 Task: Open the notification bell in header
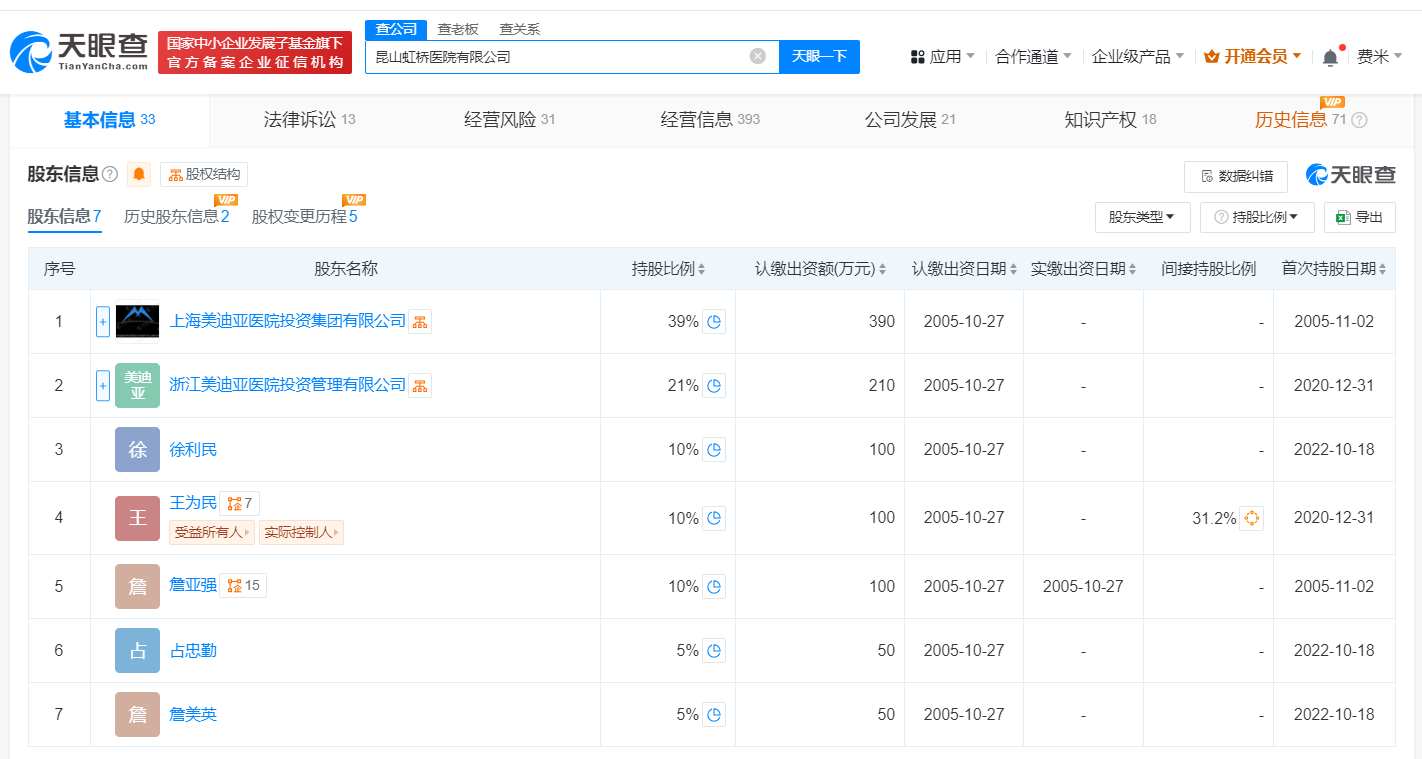1330,57
